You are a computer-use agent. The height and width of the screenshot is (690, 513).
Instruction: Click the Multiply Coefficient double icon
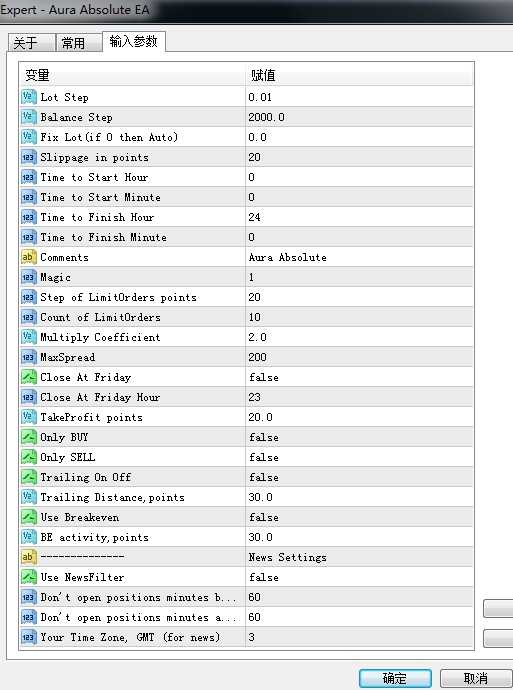[29, 337]
